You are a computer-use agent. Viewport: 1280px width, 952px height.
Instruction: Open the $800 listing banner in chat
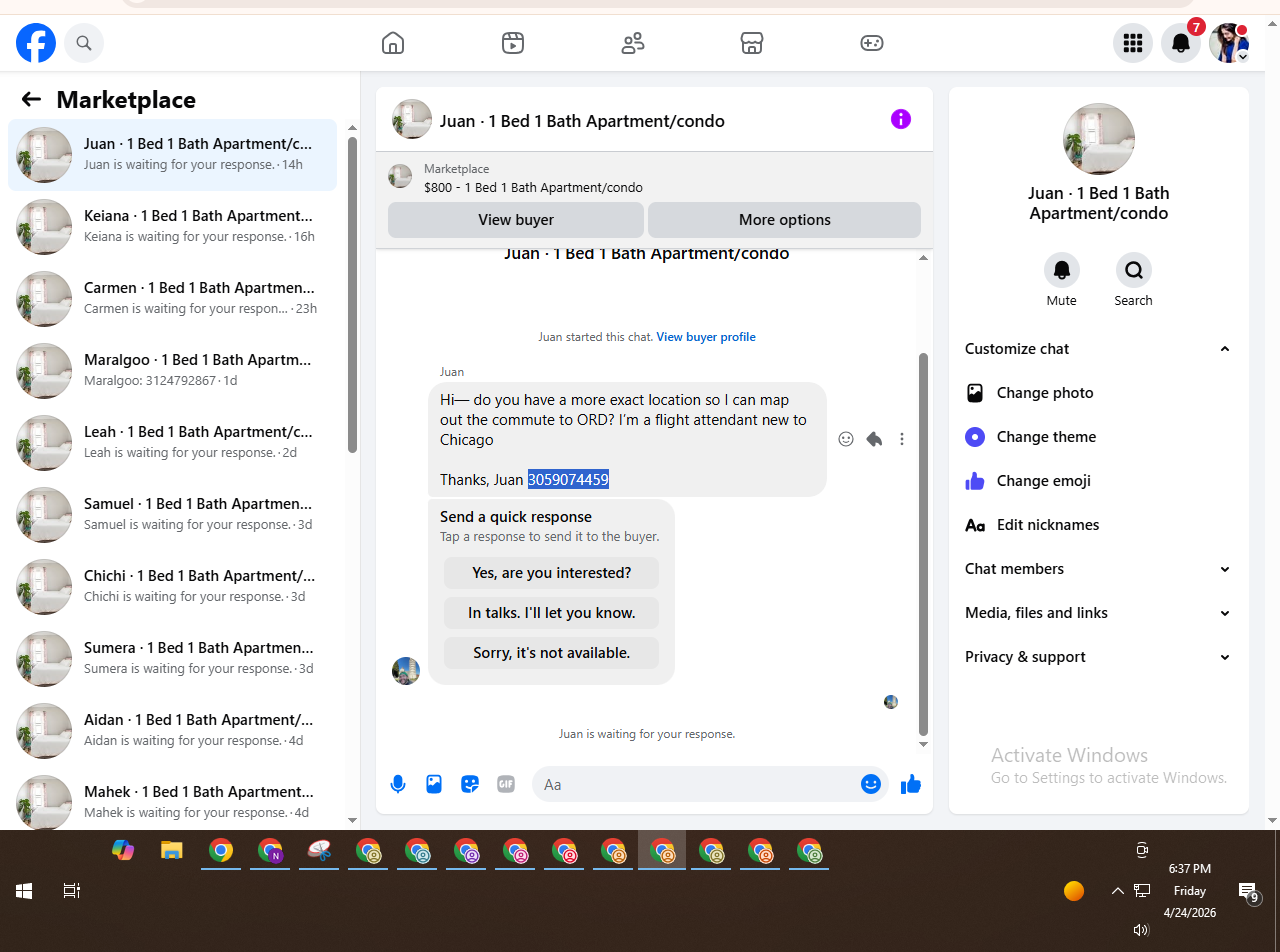654,178
